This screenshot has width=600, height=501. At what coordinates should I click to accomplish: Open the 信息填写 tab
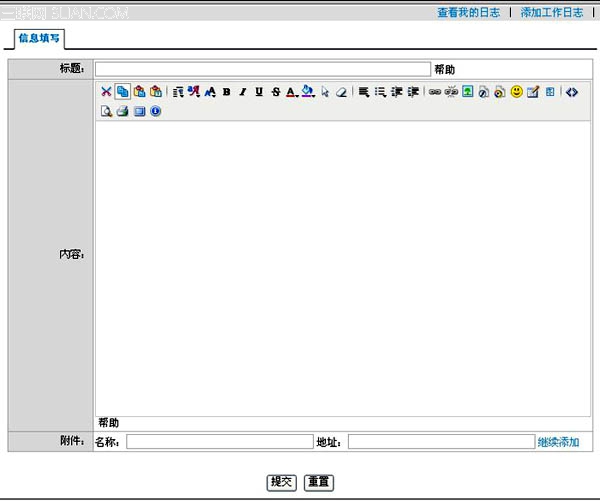click(x=39, y=39)
